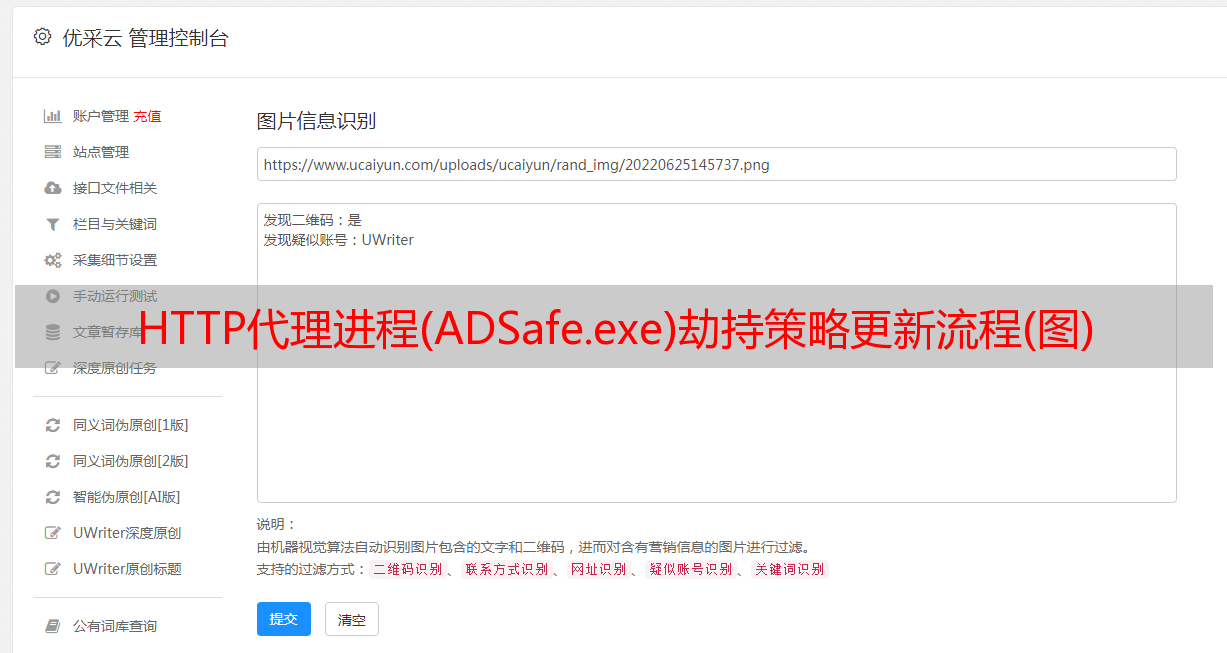Click the server icon for 站点管理
Image resolution: width=1227 pixels, height=653 pixels.
[x=53, y=152]
